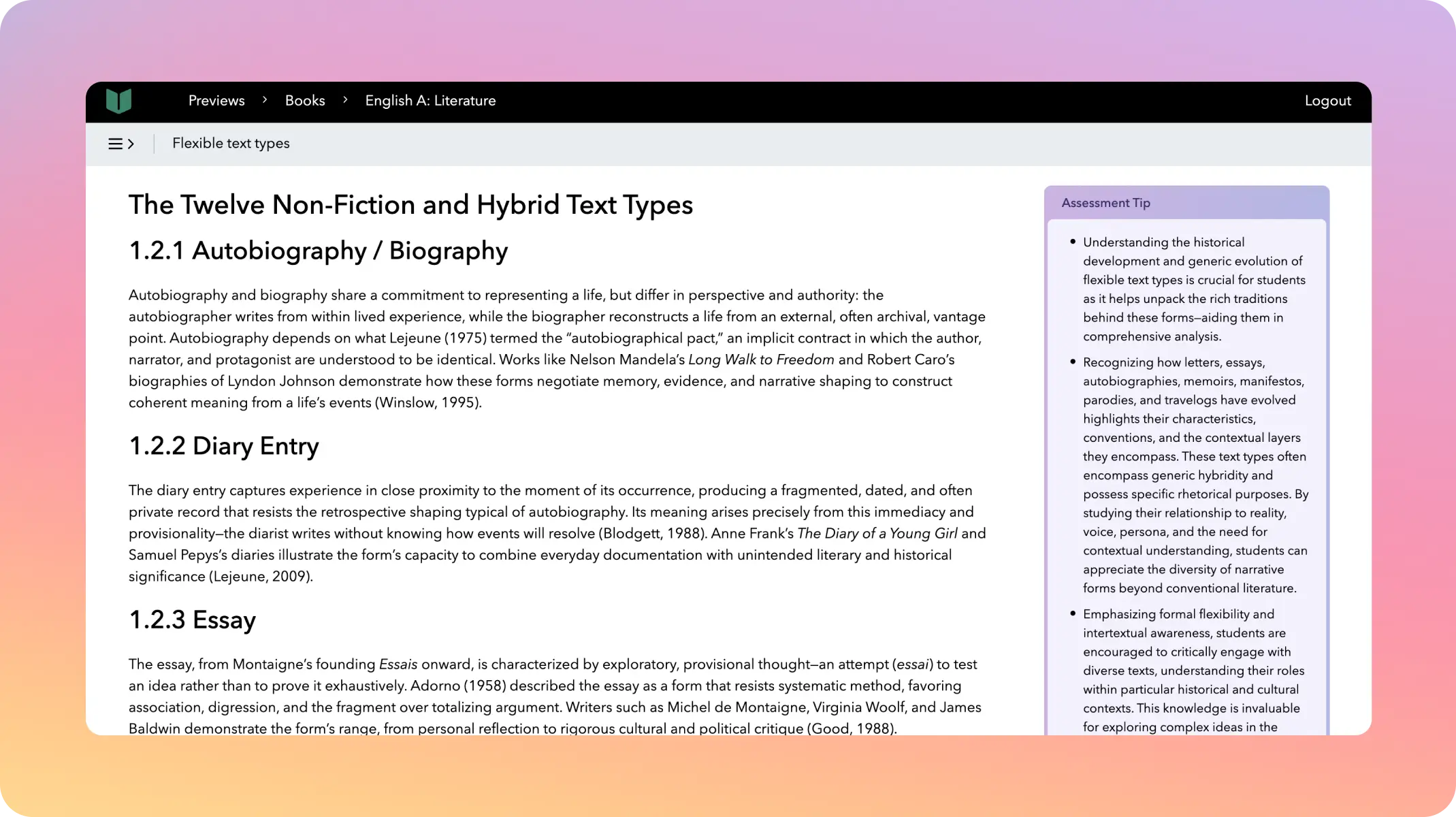This screenshot has width=1456, height=817.
Task: Click heading 1.2.3 Essay
Action: [x=192, y=620]
